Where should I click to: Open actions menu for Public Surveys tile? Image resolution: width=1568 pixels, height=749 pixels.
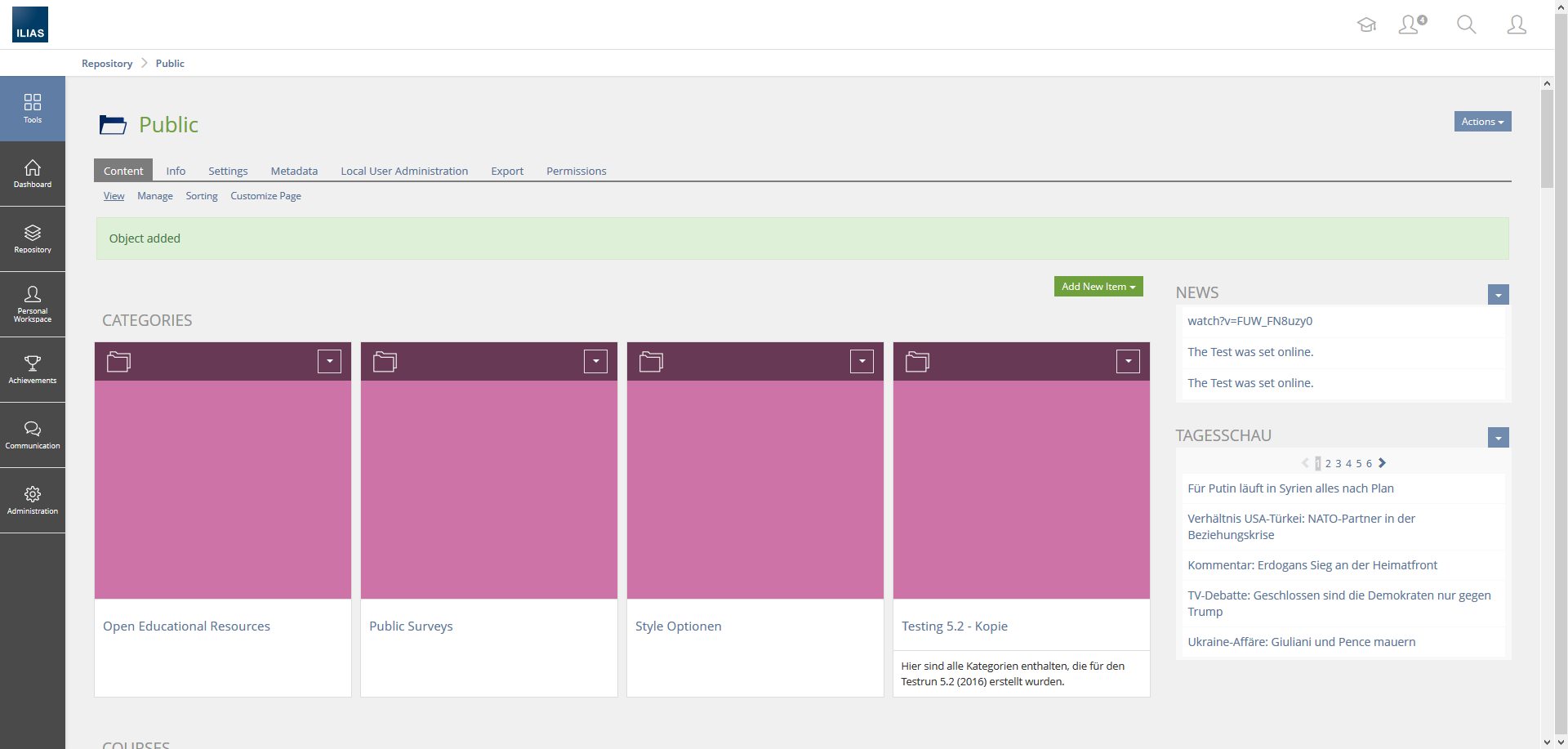pos(595,361)
